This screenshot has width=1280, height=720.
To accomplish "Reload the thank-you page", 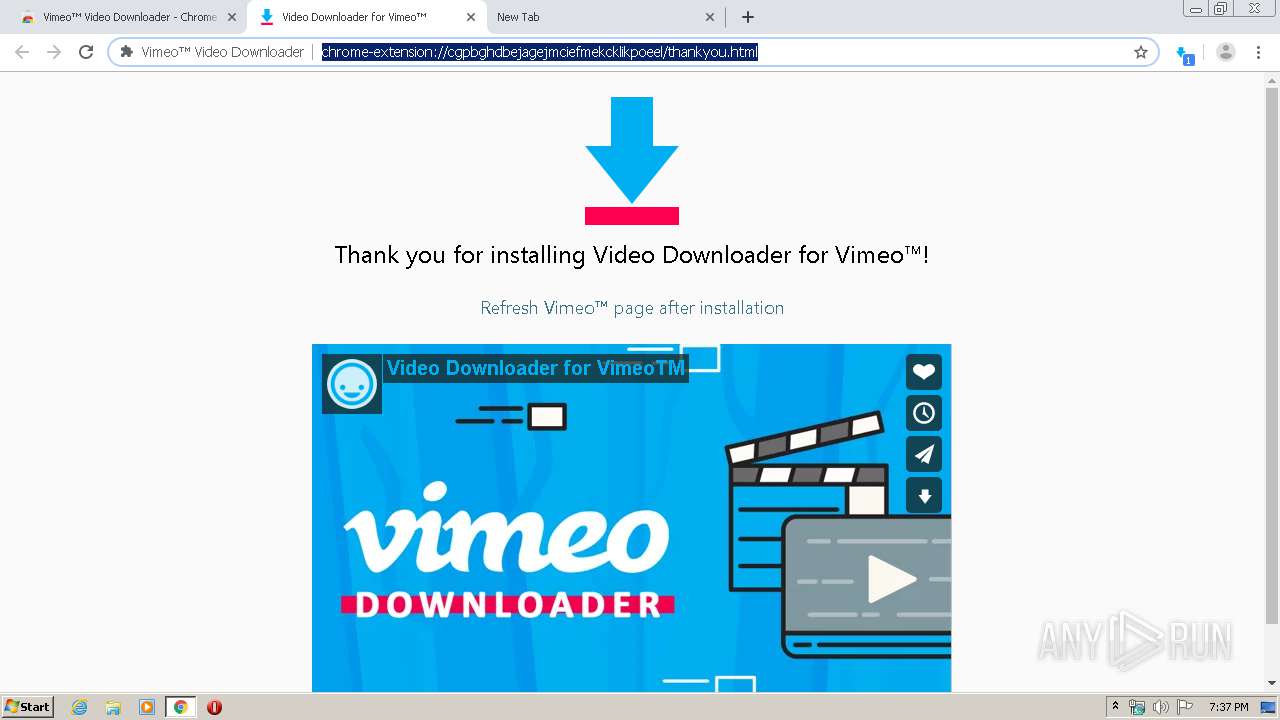I will 86,52.
